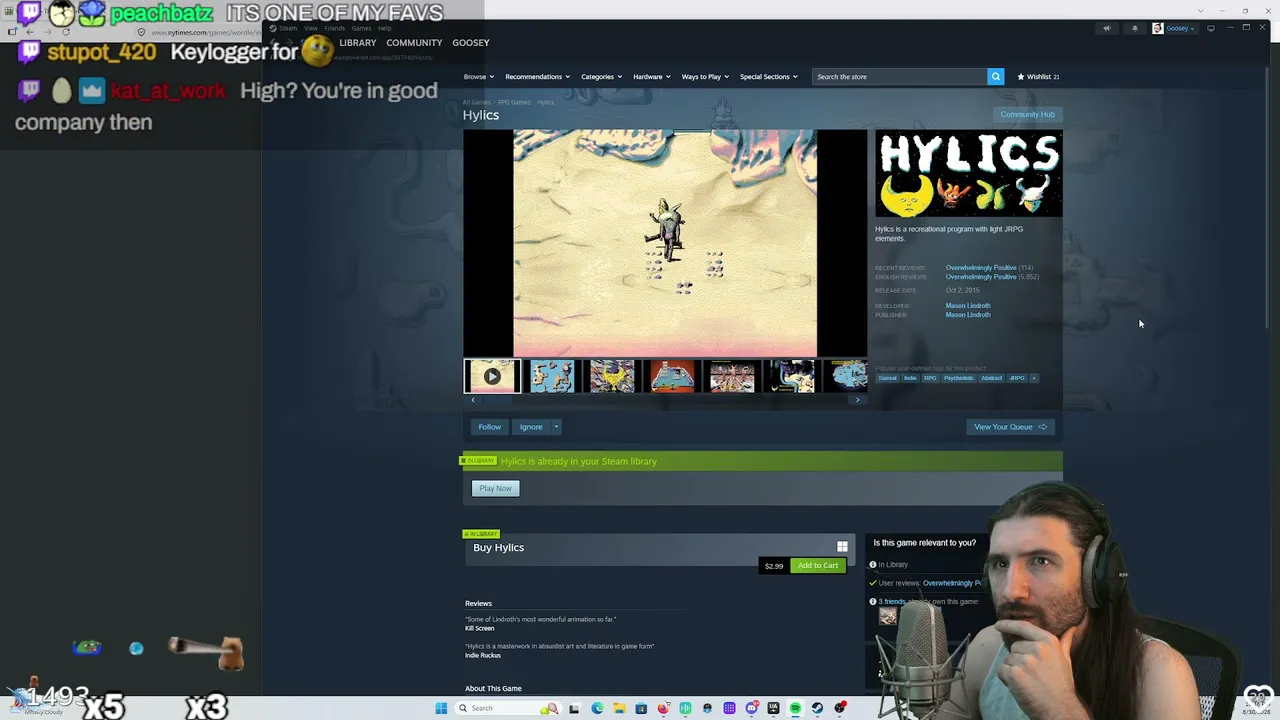Click the Follow button
Image resolution: width=1280 pixels, height=720 pixels.
point(489,427)
